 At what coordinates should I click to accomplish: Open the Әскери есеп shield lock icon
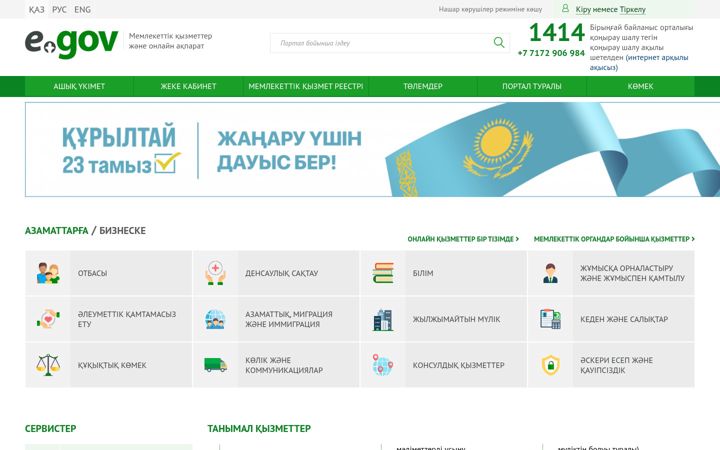pyautogui.click(x=550, y=365)
